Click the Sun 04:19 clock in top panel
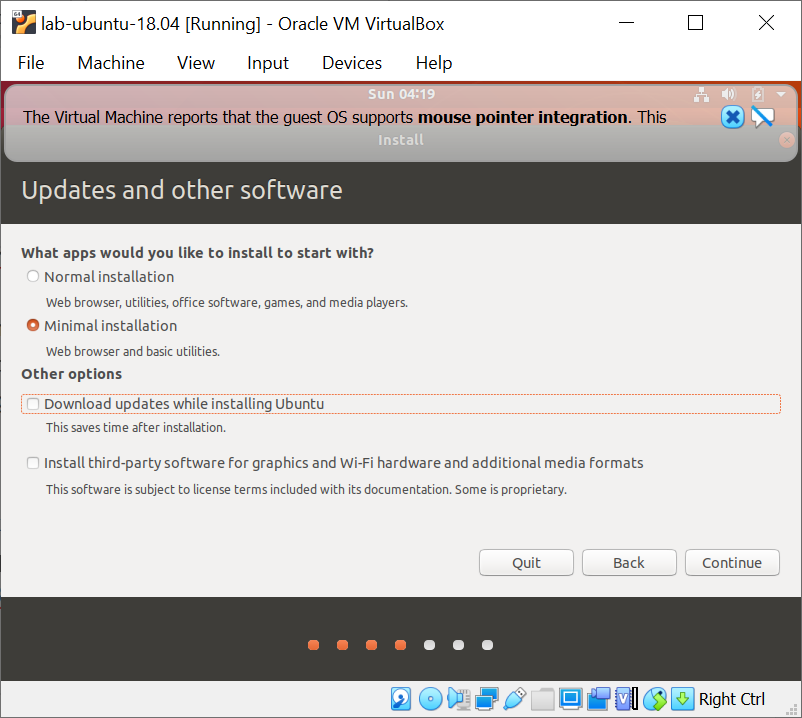Image resolution: width=802 pixels, height=718 pixels. click(402, 94)
